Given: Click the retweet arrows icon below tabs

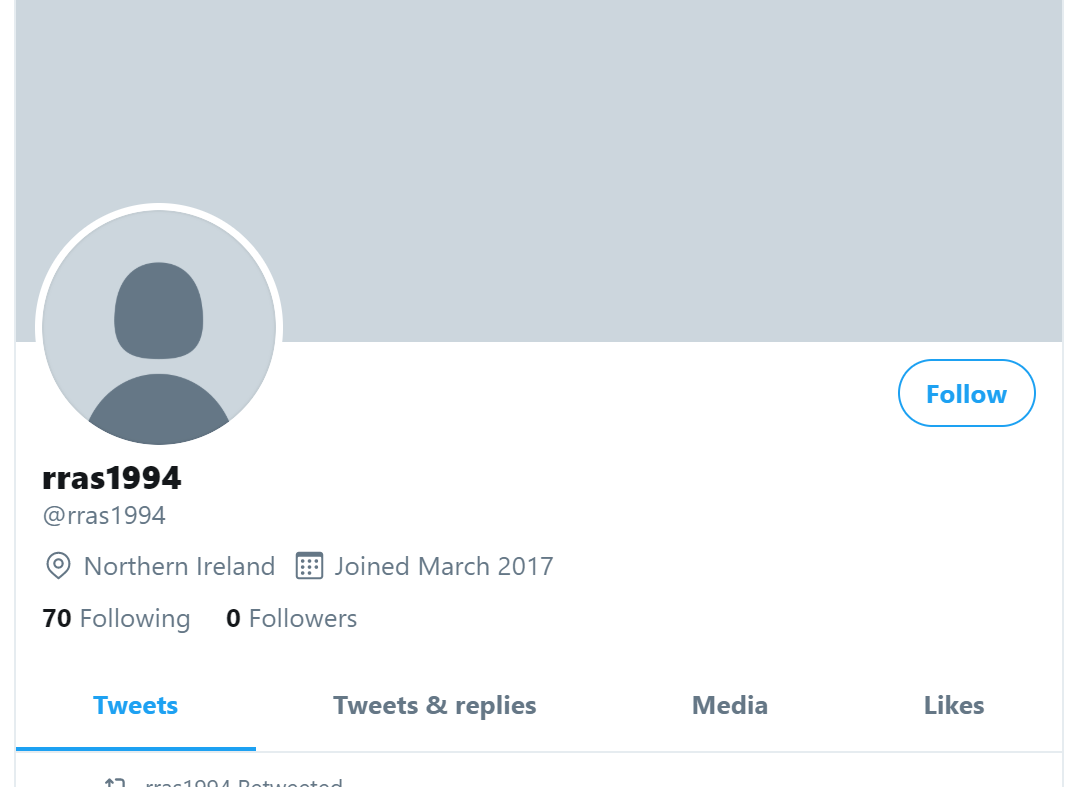Looking at the screenshot, I should tap(115, 782).
